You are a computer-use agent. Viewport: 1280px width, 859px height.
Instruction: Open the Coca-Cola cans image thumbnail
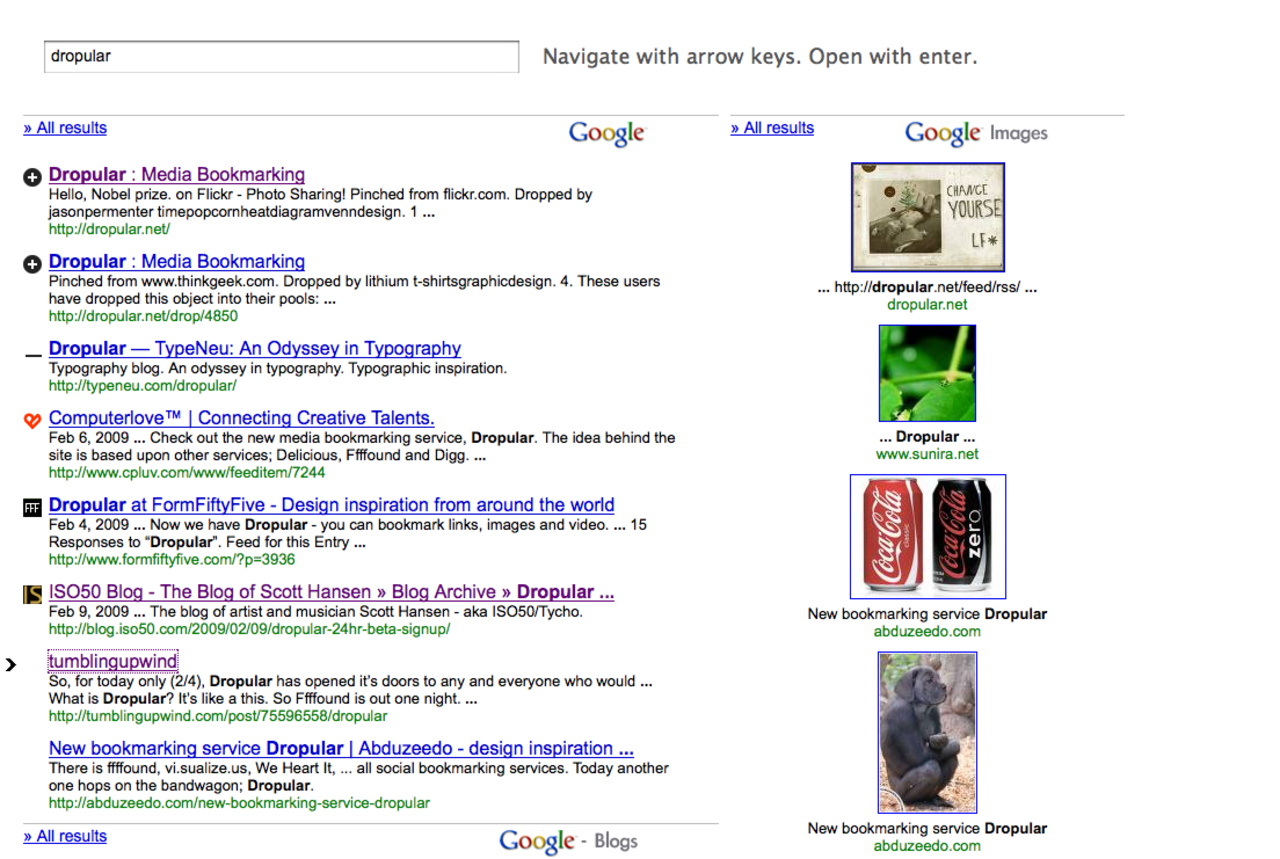pos(928,537)
